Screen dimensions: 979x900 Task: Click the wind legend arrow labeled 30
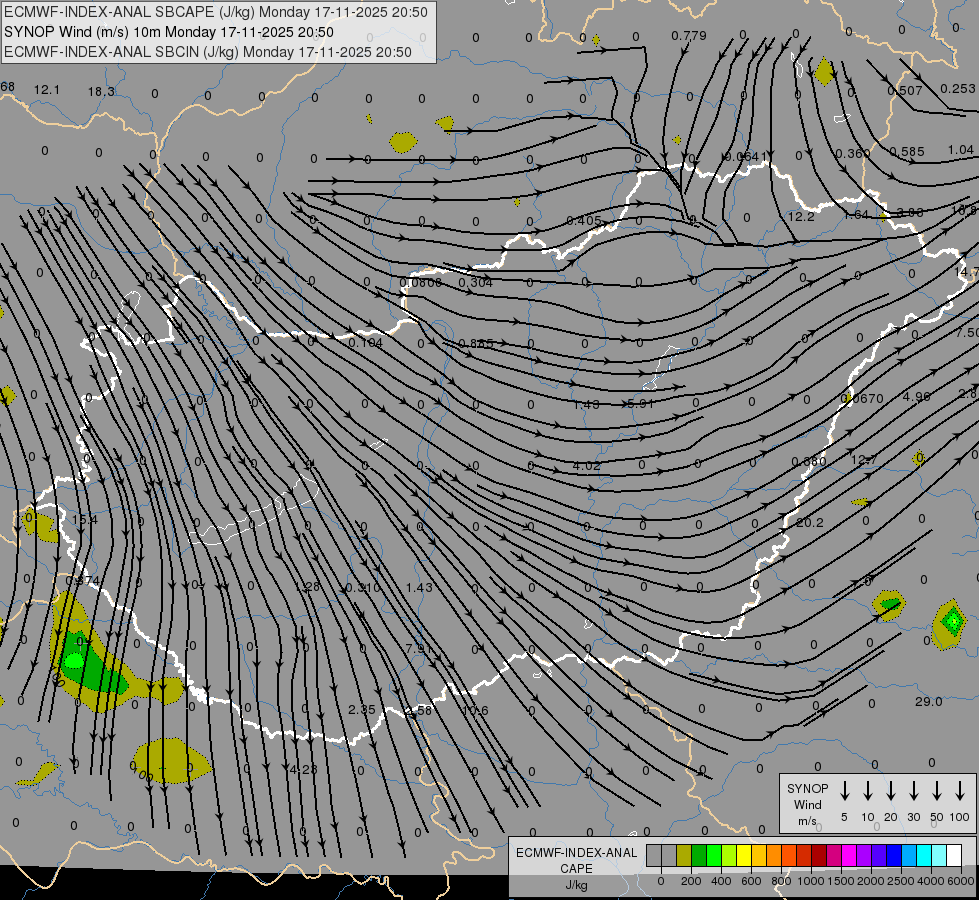(913, 791)
